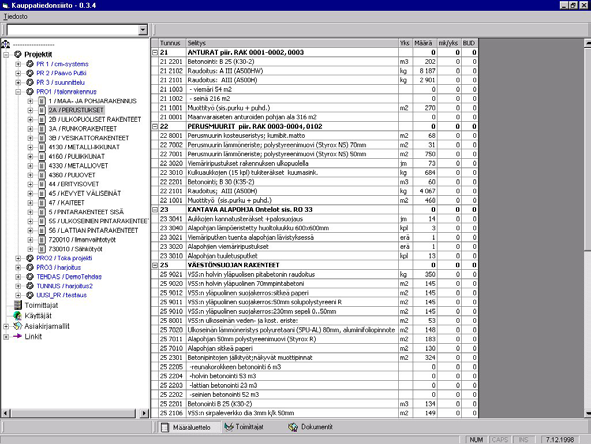This screenshot has height=444, width=591.
Task: Click the TUNNUS / harjoitus2 project icon
Action: tap(30, 286)
